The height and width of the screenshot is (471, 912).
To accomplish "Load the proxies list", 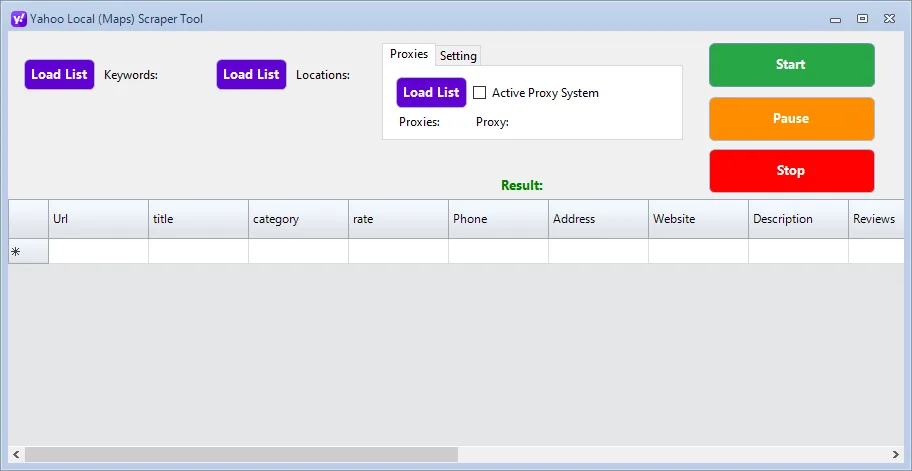I will (x=431, y=93).
